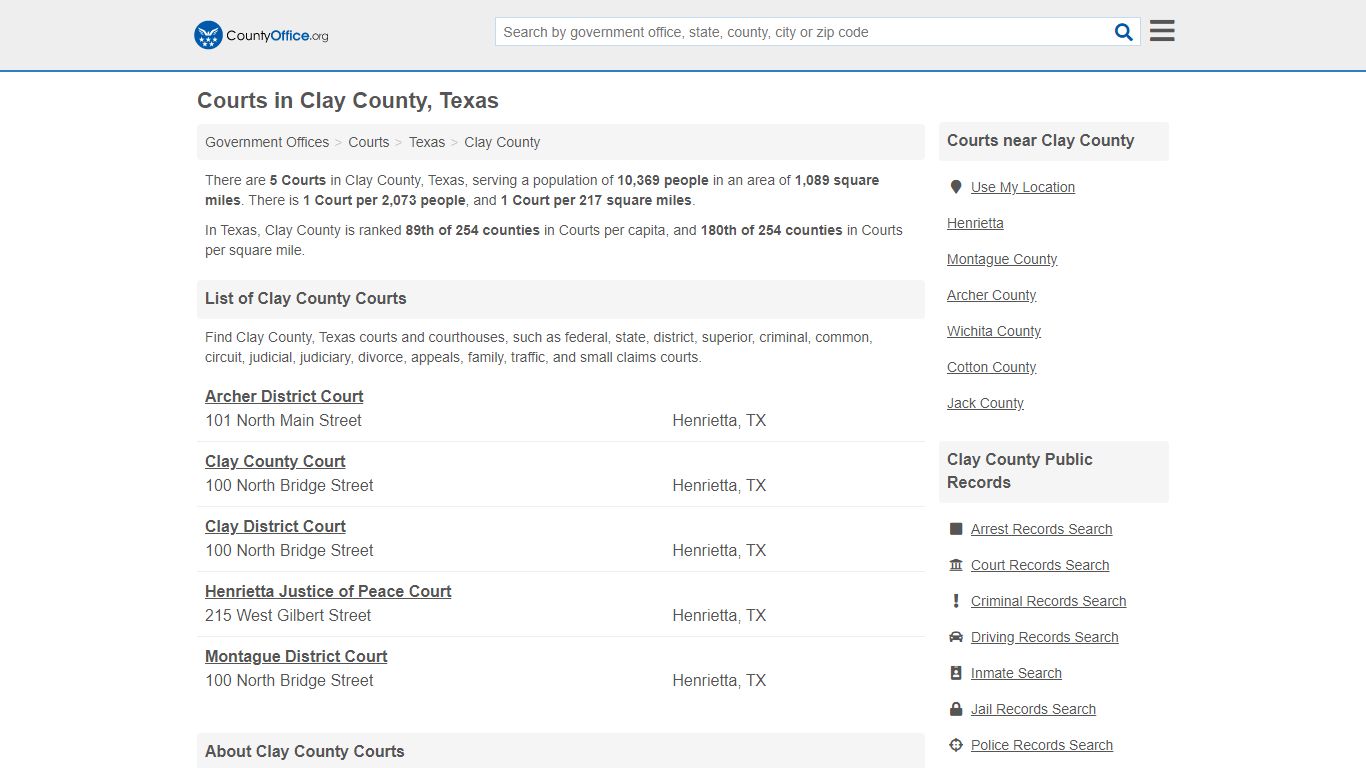
Task: Click Use My Location link
Action: tap(1023, 187)
